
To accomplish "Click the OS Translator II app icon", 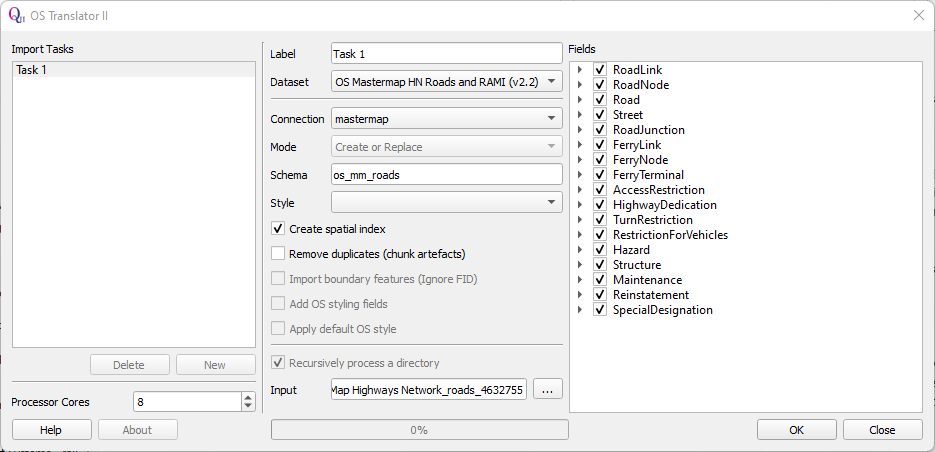I will point(16,16).
